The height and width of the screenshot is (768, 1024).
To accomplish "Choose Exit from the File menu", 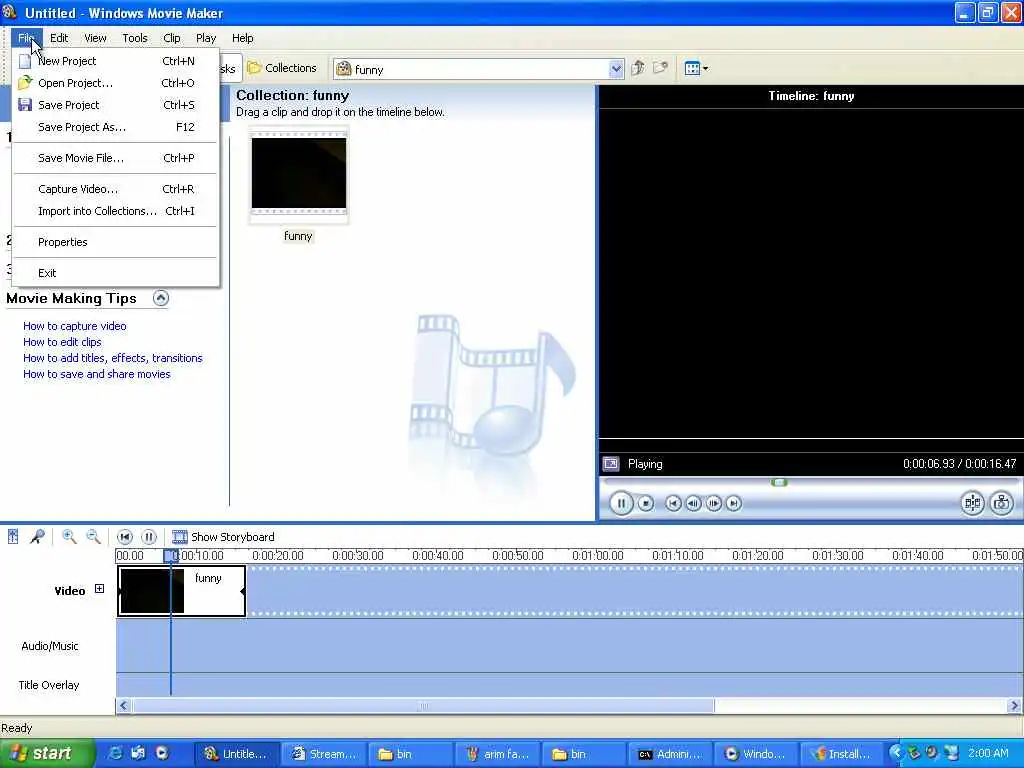I will tap(116, 273).
